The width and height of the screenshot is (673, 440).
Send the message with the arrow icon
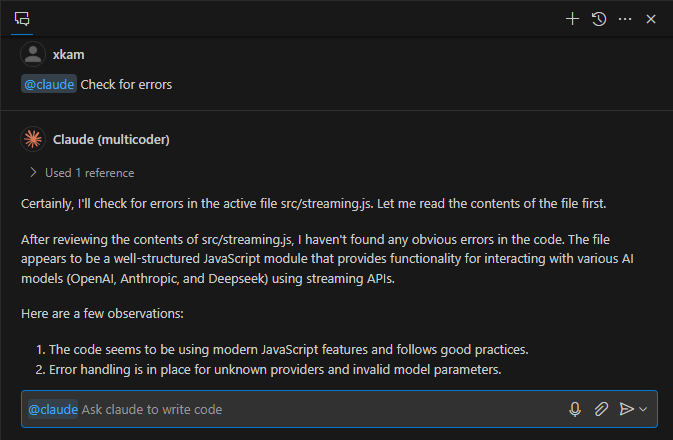pyautogui.click(x=627, y=409)
